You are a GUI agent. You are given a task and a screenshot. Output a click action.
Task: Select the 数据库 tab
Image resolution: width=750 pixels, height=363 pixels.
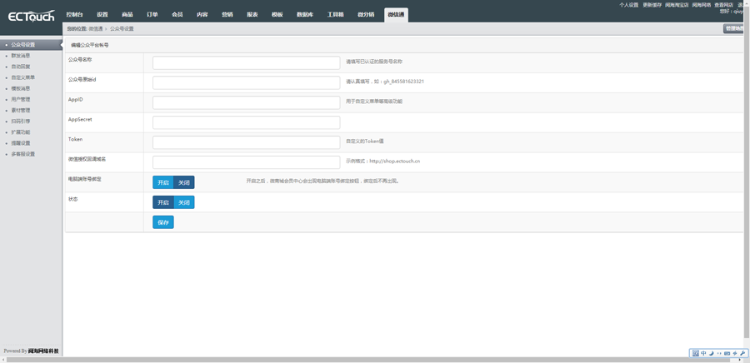click(x=304, y=15)
